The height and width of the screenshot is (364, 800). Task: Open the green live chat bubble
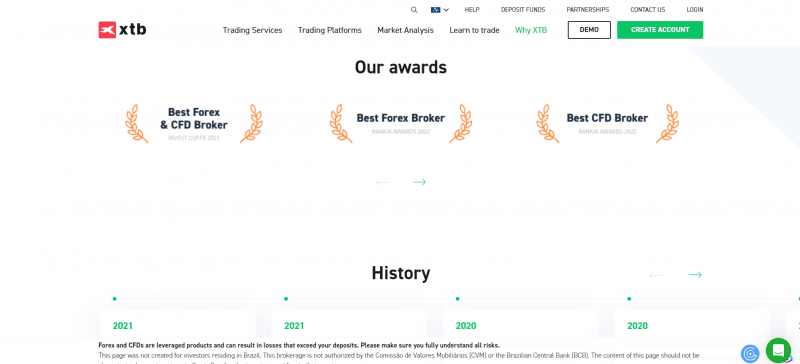click(x=778, y=350)
